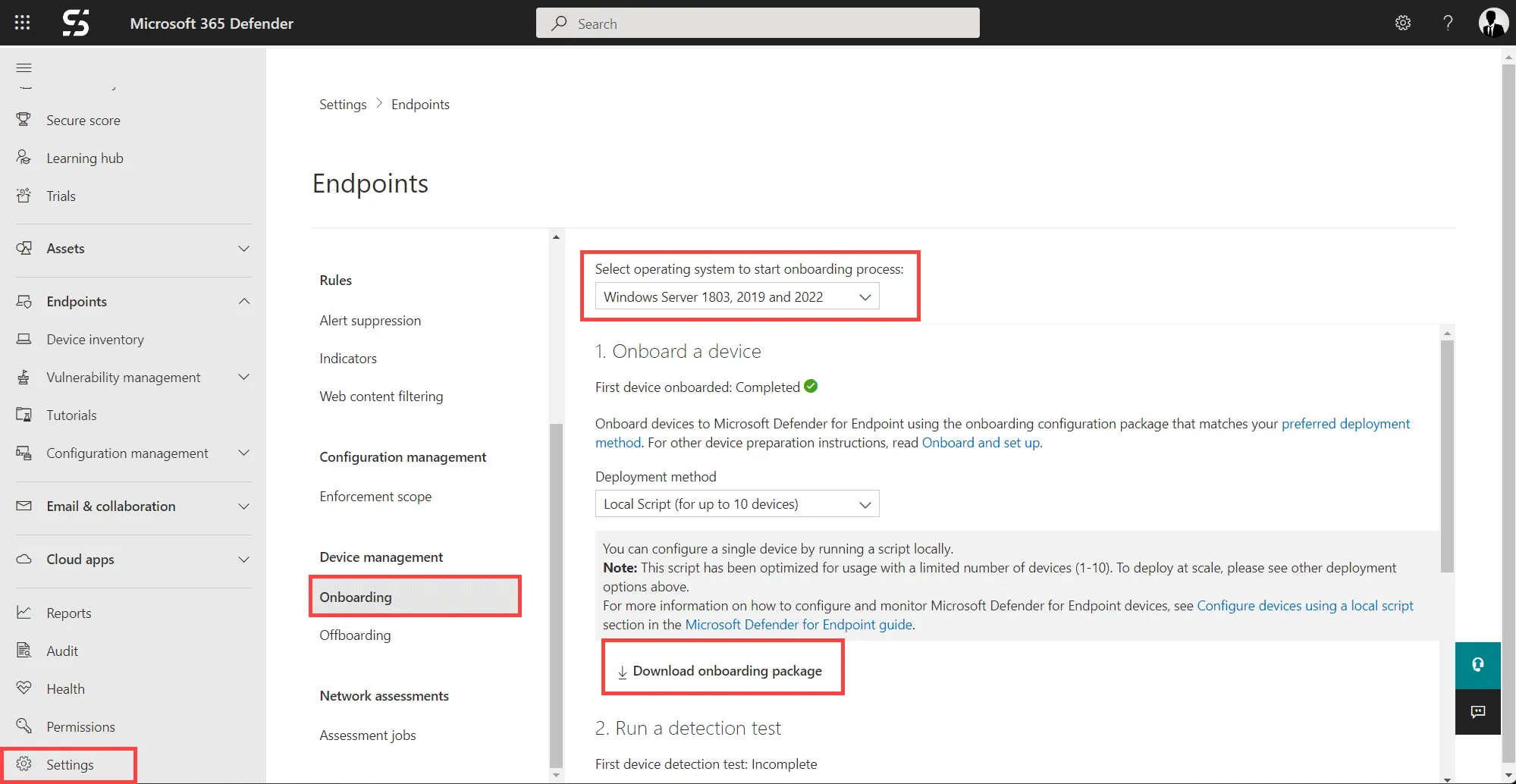Collapse the navigation hamburger menu
The image size is (1516, 784).
point(24,67)
